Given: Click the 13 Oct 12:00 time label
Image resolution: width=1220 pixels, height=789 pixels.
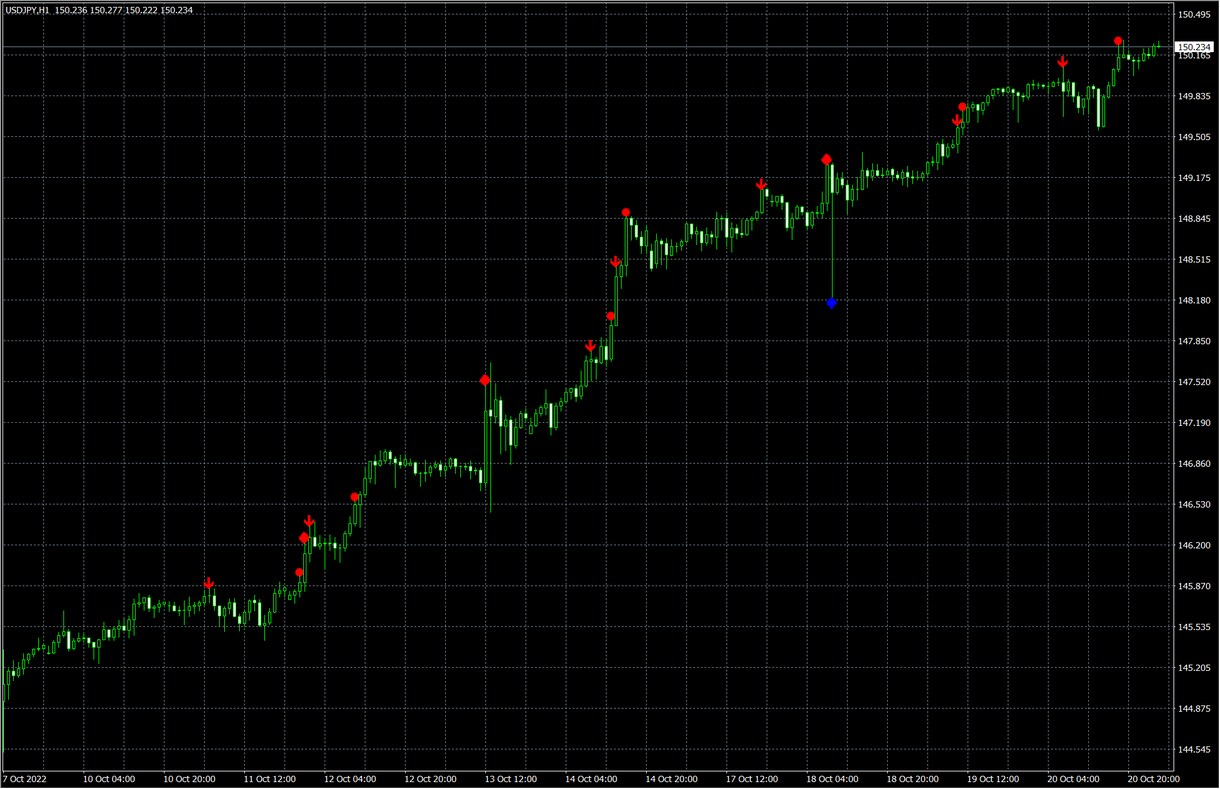Looking at the screenshot, I should click(x=511, y=779).
